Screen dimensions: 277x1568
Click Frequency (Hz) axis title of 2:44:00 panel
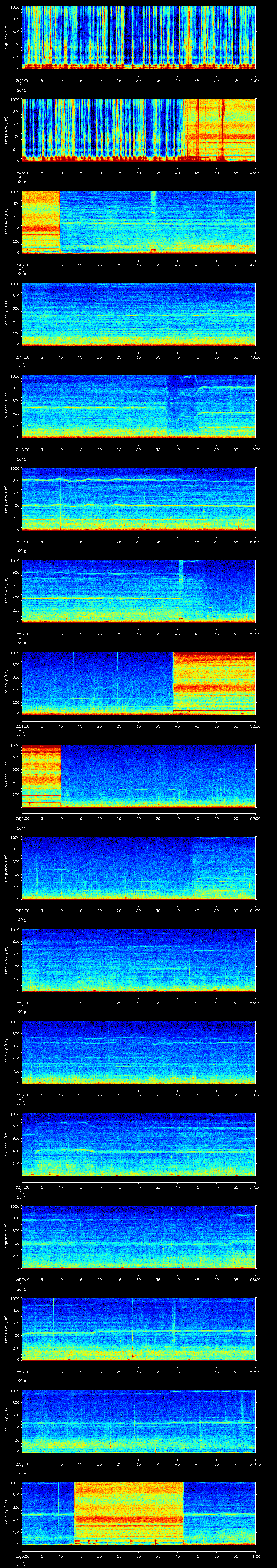(x=6, y=38)
